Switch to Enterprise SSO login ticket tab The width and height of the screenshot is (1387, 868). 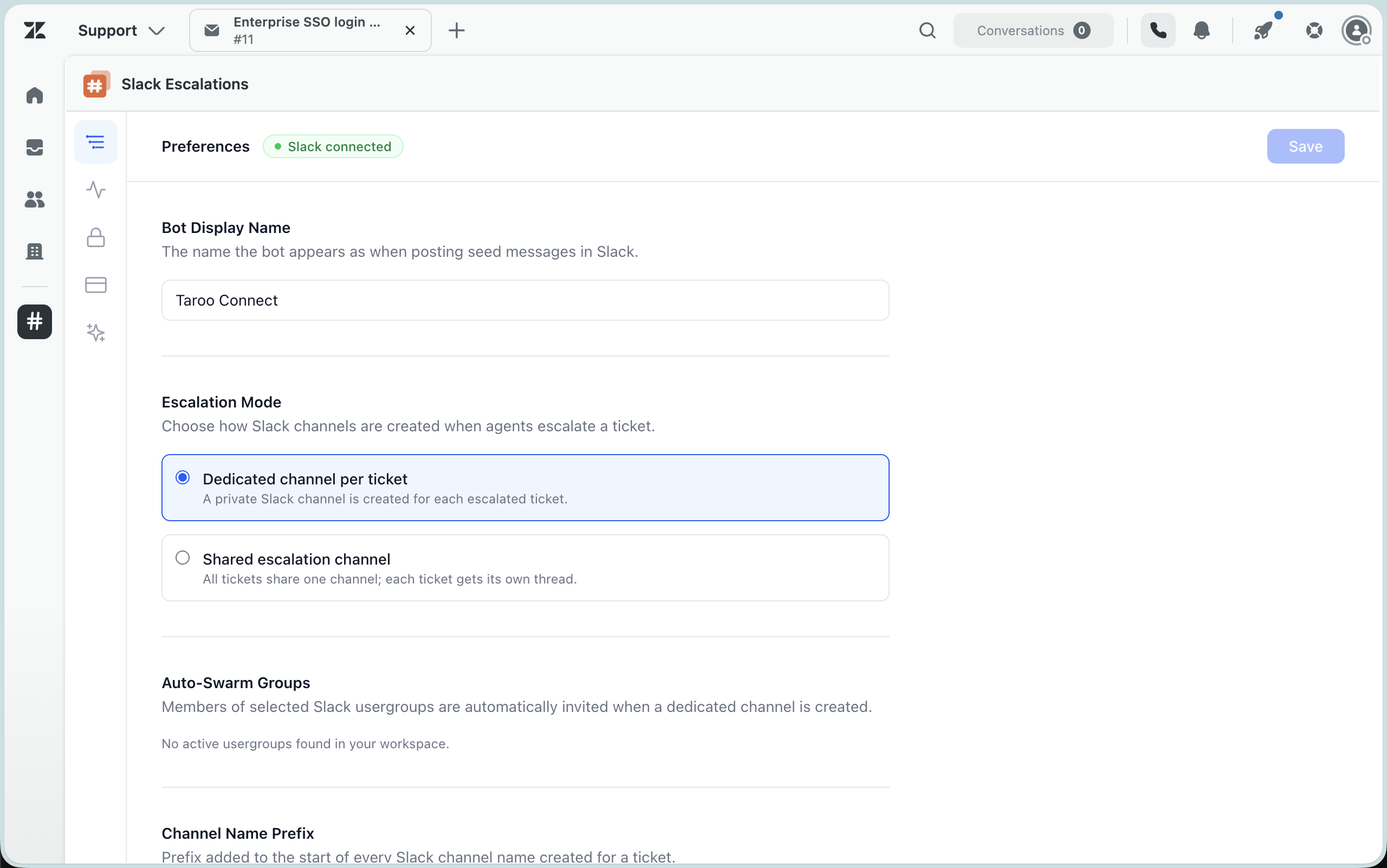(x=310, y=30)
